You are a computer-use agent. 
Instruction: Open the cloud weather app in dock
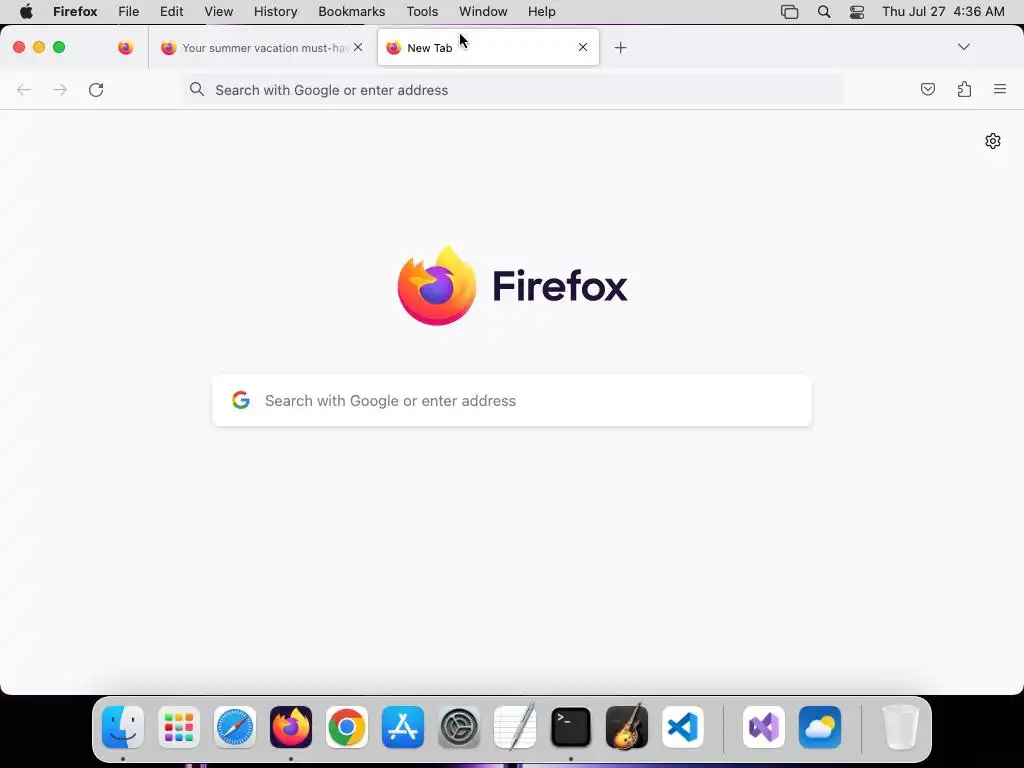(820, 727)
